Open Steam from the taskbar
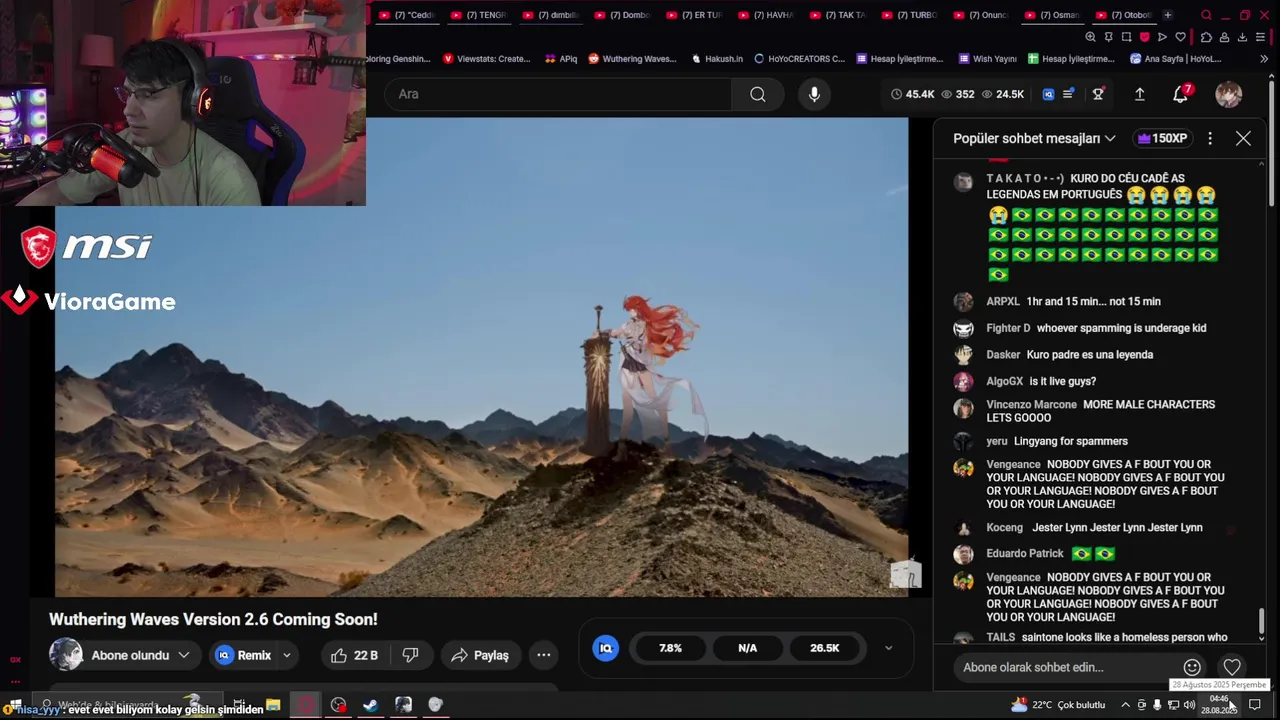The width and height of the screenshot is (1280, 720). click(x=371, y=705)
